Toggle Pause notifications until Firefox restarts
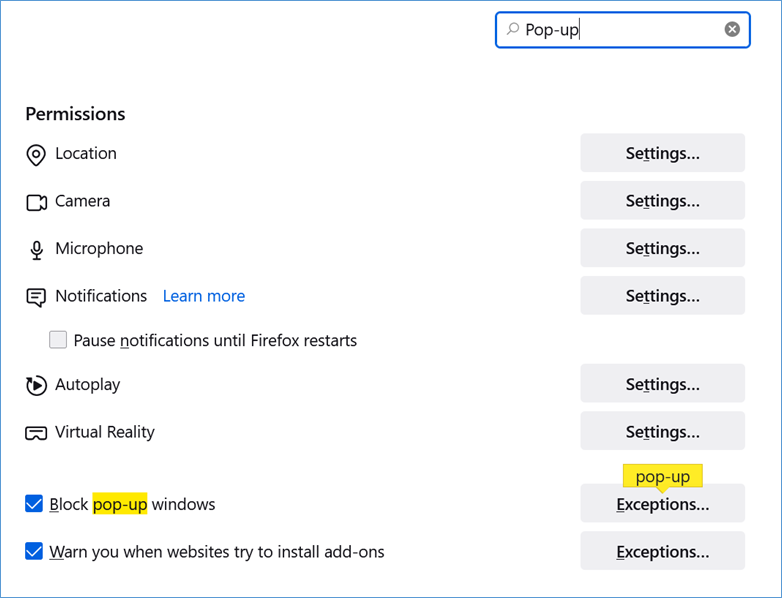The width and height of the screenshot is (782, 598). point(58,340)
